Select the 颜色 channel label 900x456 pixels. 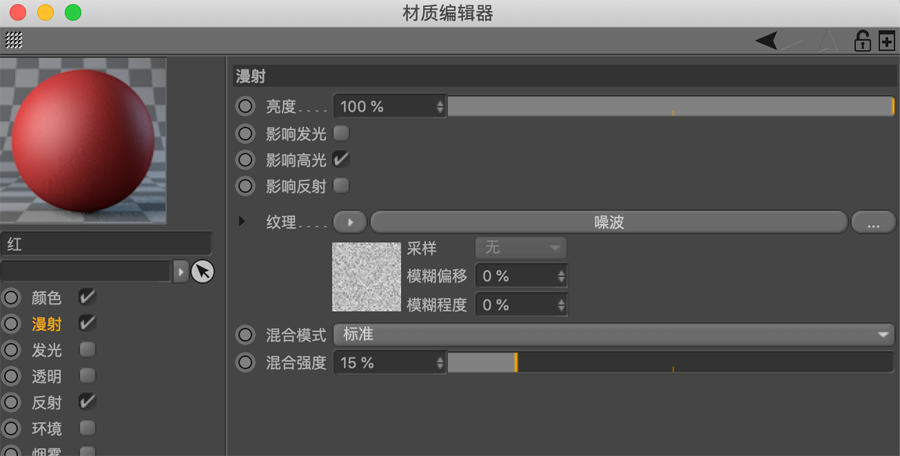click(x=46, y=297)
